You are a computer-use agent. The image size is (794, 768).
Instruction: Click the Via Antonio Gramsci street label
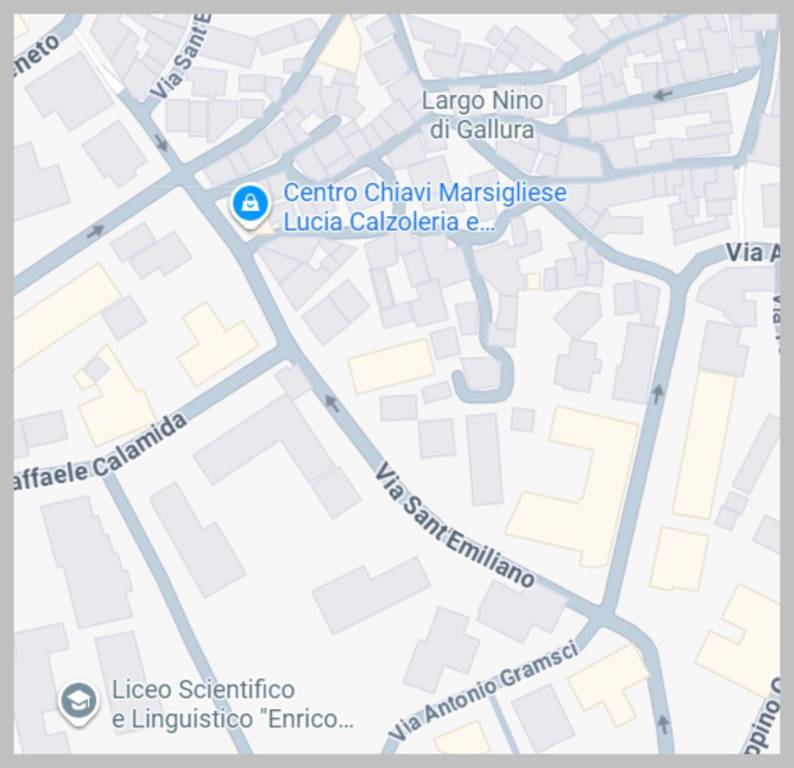(x=484, y=691)
